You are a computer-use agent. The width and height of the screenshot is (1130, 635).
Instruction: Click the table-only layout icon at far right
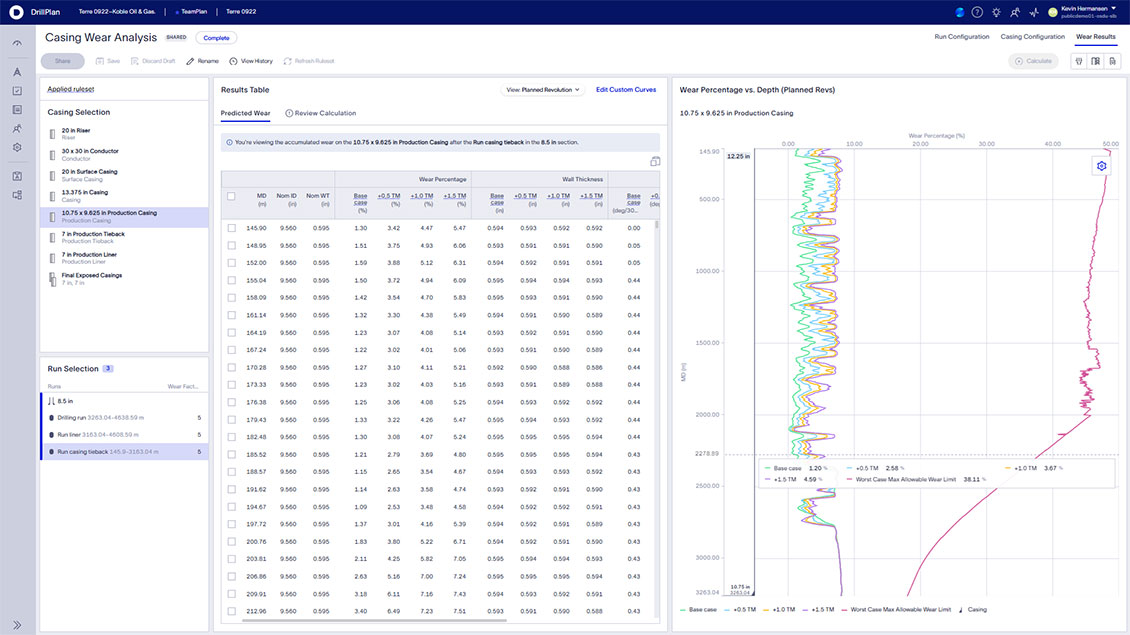pyautogui.click(x=1113, y=61)
